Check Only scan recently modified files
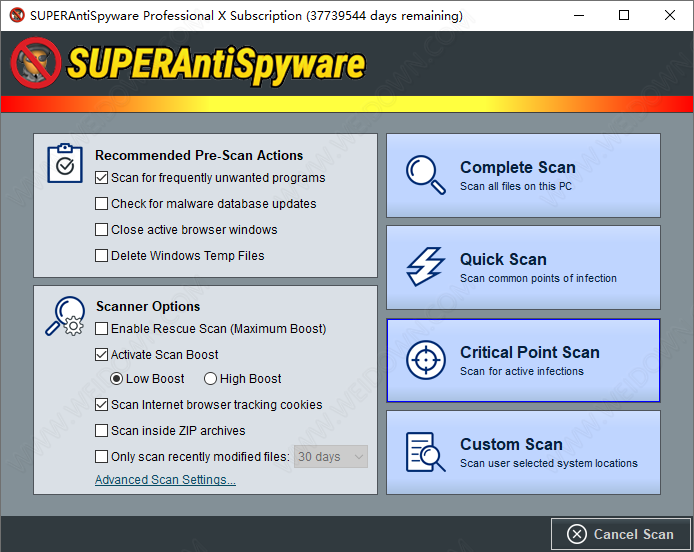 click(101, 456)
